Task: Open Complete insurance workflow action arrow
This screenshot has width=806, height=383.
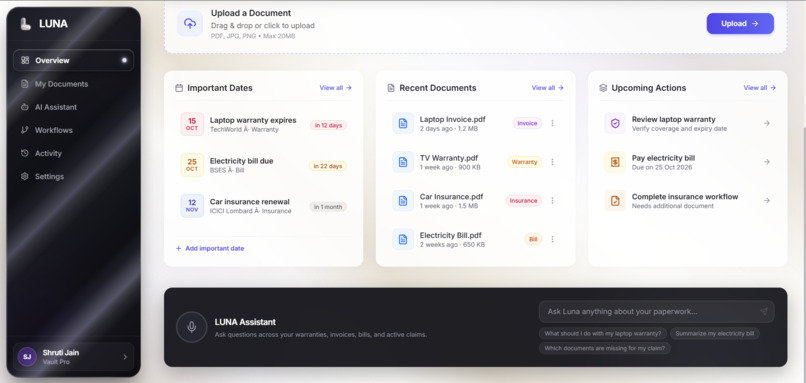Action: (766, 200)
